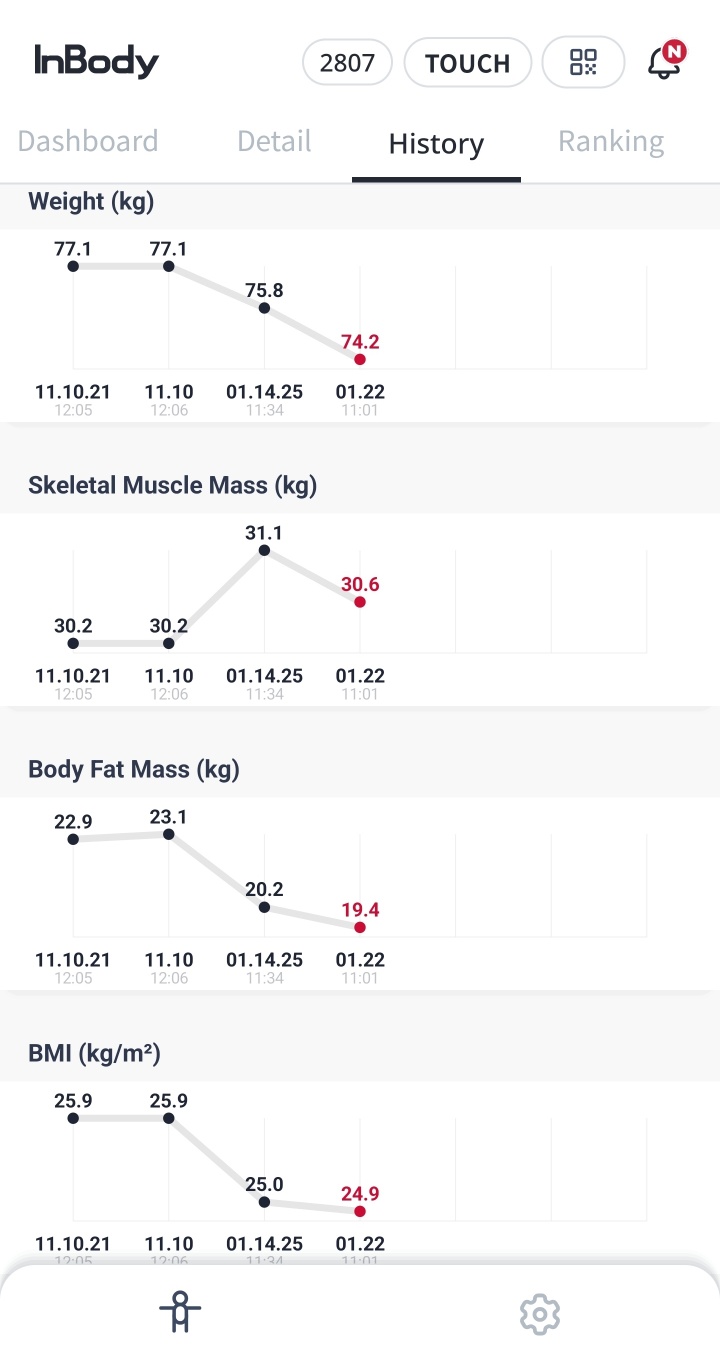The image size is (720, 1367).
Task: Open notifications bell
Action: tap(664, 62)
